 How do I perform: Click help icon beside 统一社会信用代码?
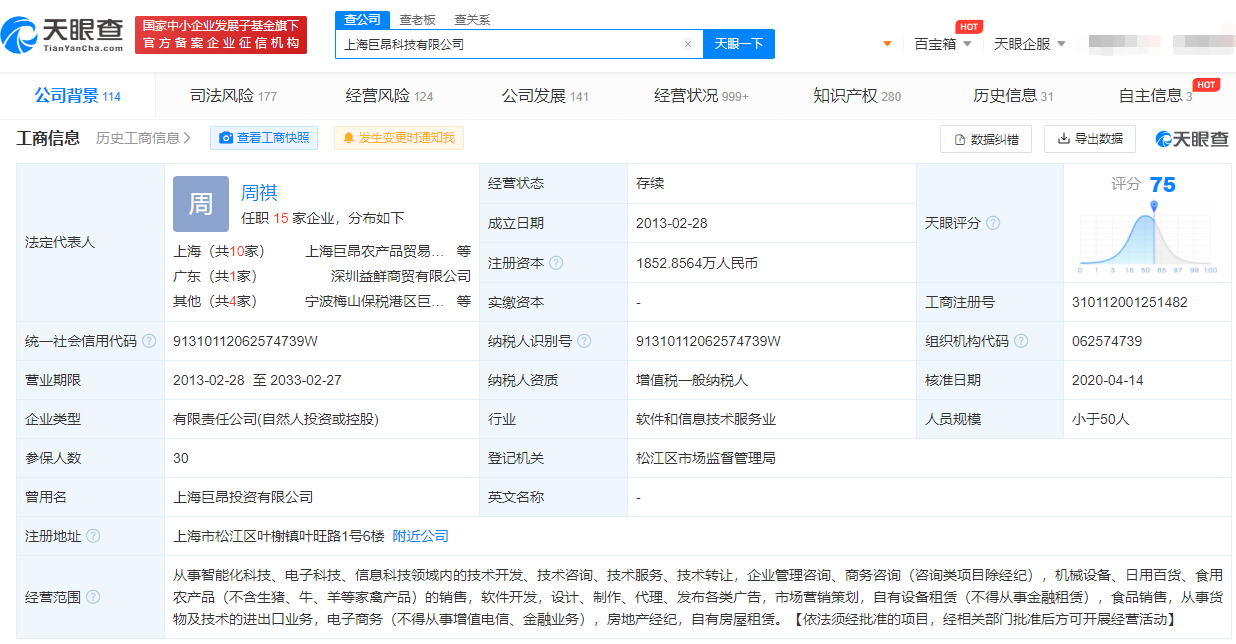(149, 341)
